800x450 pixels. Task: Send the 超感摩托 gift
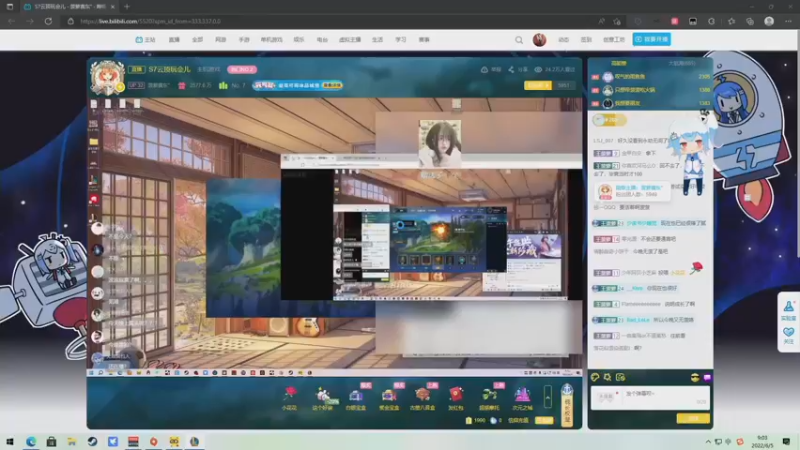(489, 398)
